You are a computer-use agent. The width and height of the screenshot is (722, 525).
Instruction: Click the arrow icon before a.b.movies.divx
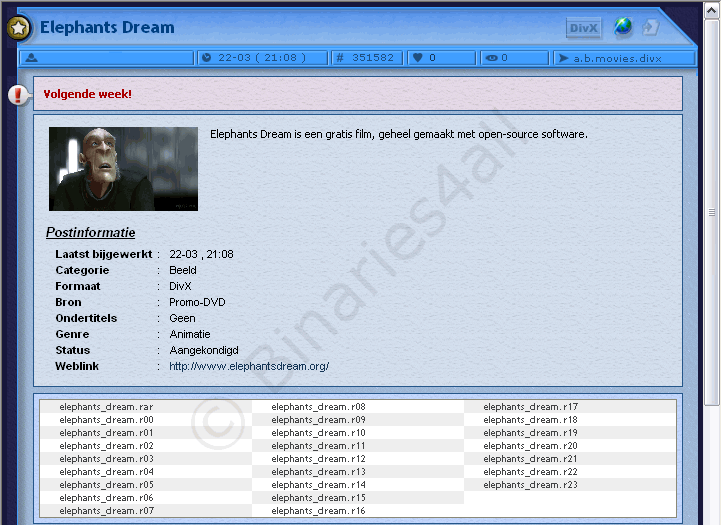pos(563,58)
